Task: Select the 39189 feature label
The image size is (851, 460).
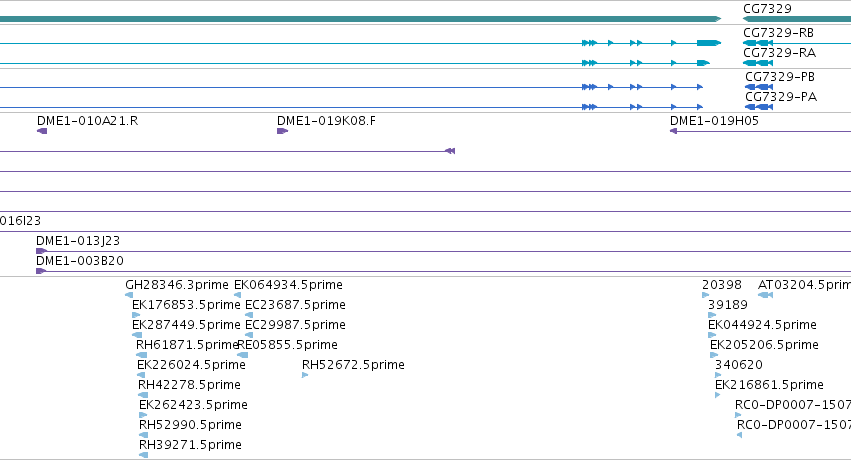Action: pyautogui.click(x=728, y=304)
